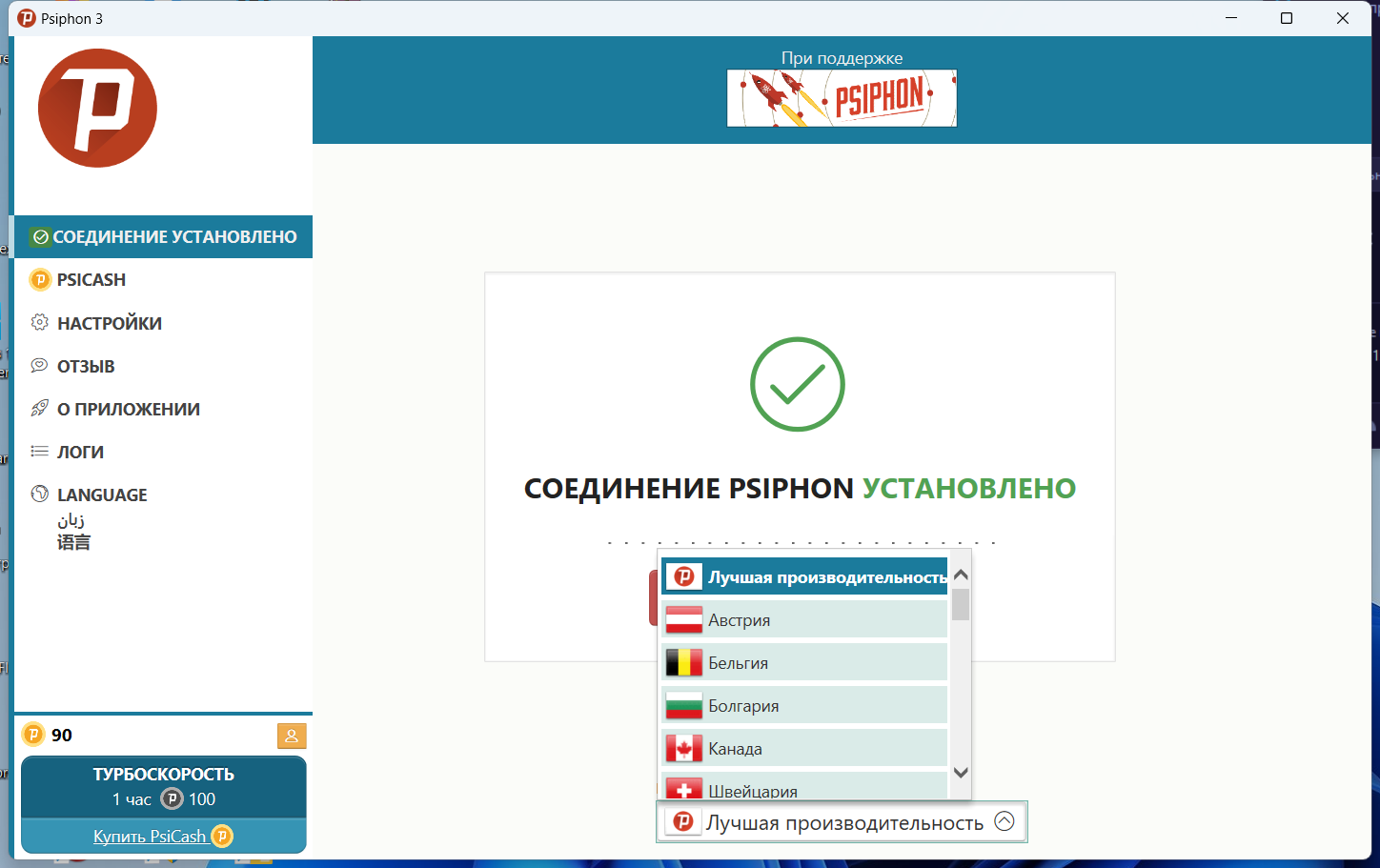Click the speech bubble icon beside ОТЗЫВ
Viewport: 1380px width, 868px height.
40,365
